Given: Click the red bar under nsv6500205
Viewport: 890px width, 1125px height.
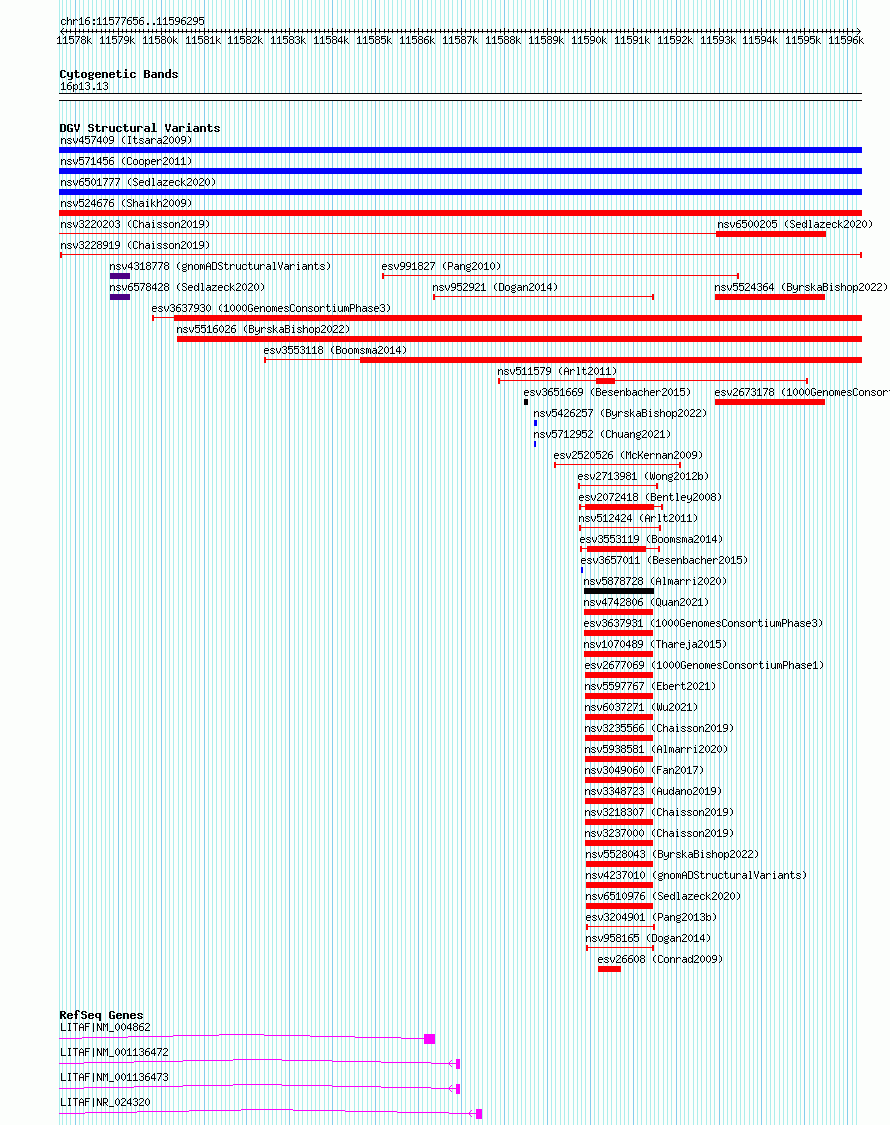Looking at the screenshot, I should click(x=771, y=234).
